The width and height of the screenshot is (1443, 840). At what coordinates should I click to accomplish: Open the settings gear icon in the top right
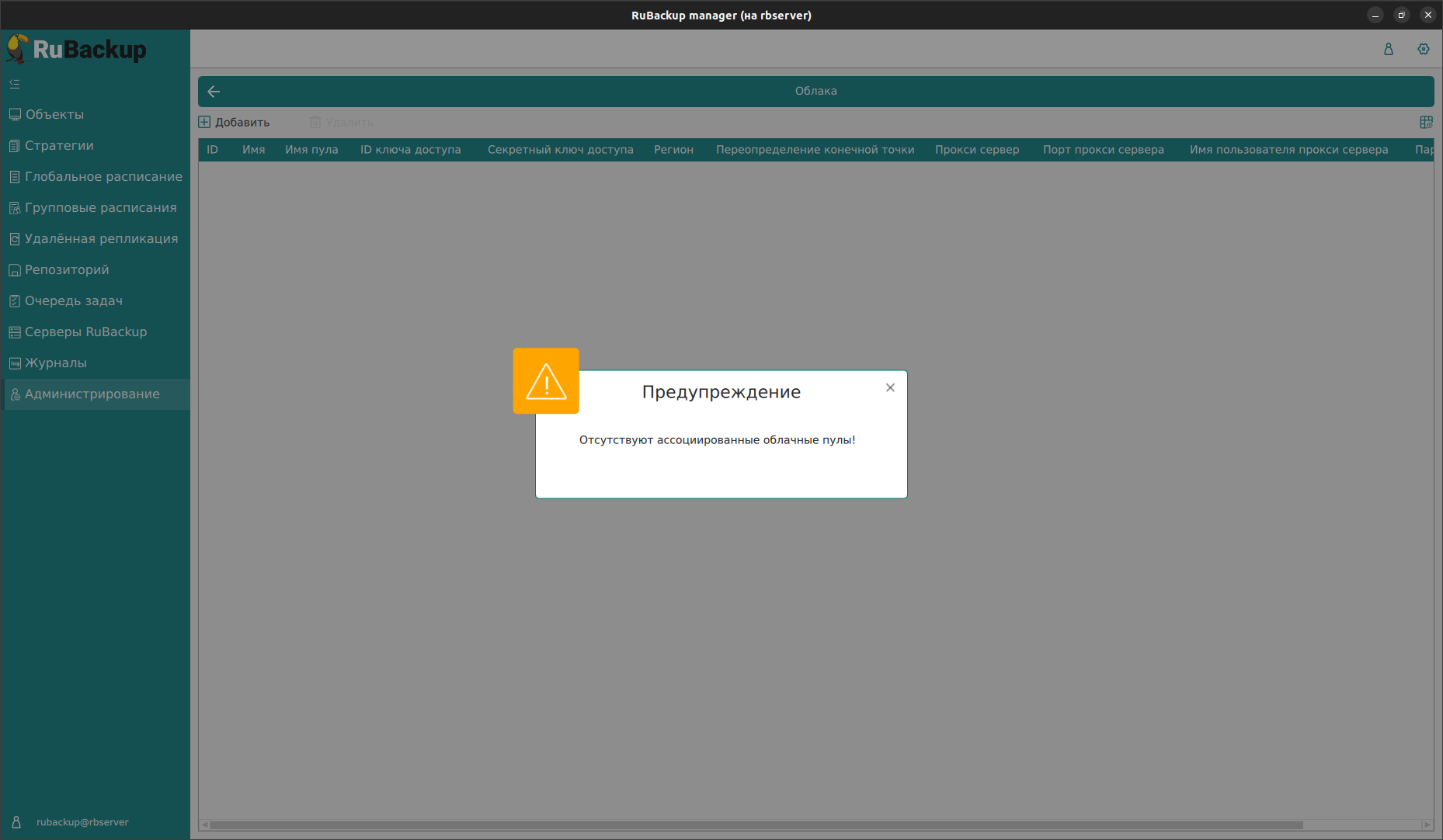1423,49
